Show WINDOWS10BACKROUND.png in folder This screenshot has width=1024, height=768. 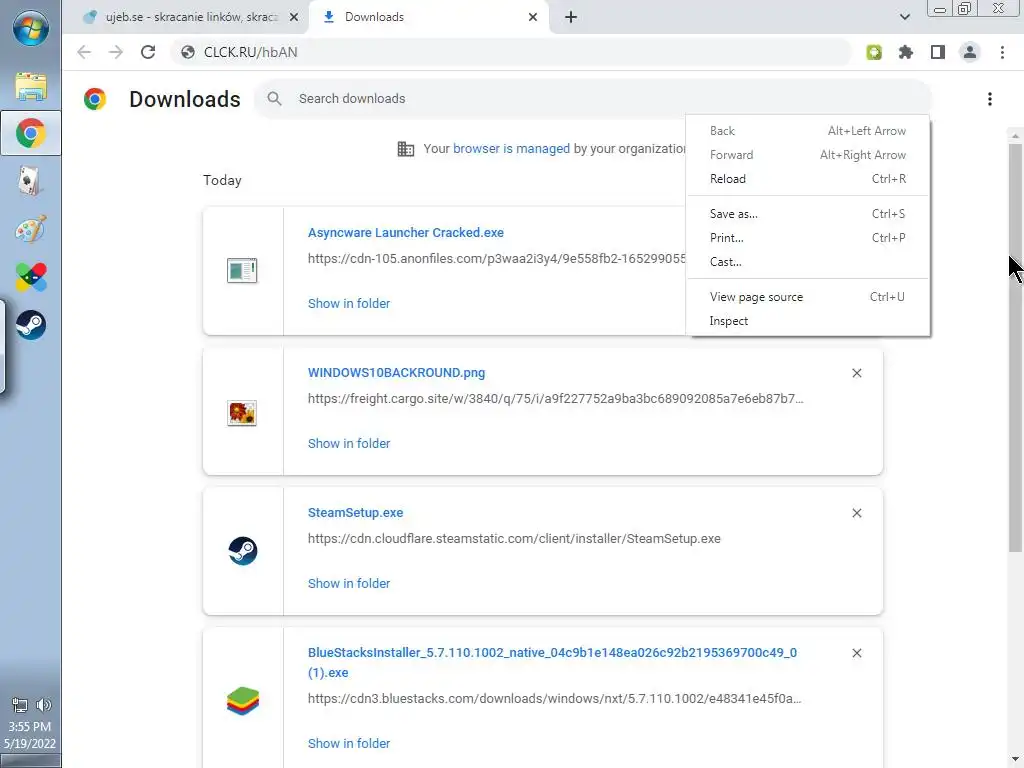click(349, 443)
